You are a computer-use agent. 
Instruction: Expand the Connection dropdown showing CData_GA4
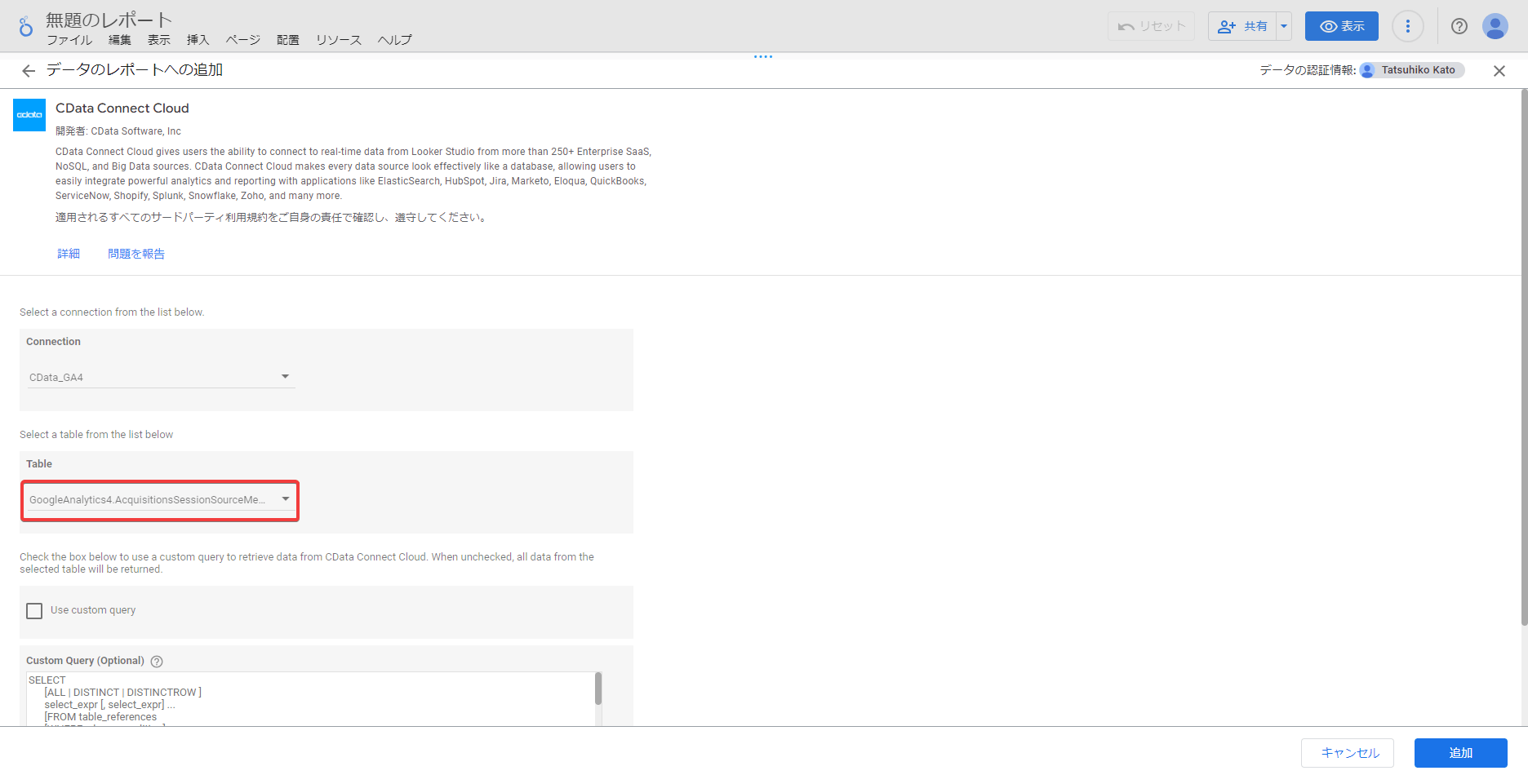coord(161,377)
